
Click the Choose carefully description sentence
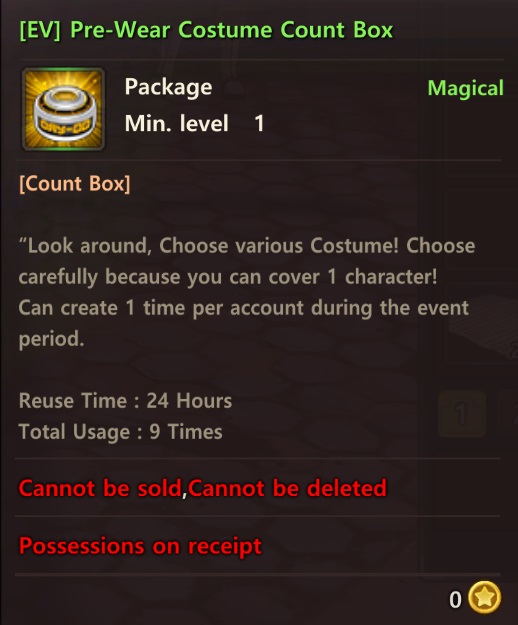pos(247,261)
